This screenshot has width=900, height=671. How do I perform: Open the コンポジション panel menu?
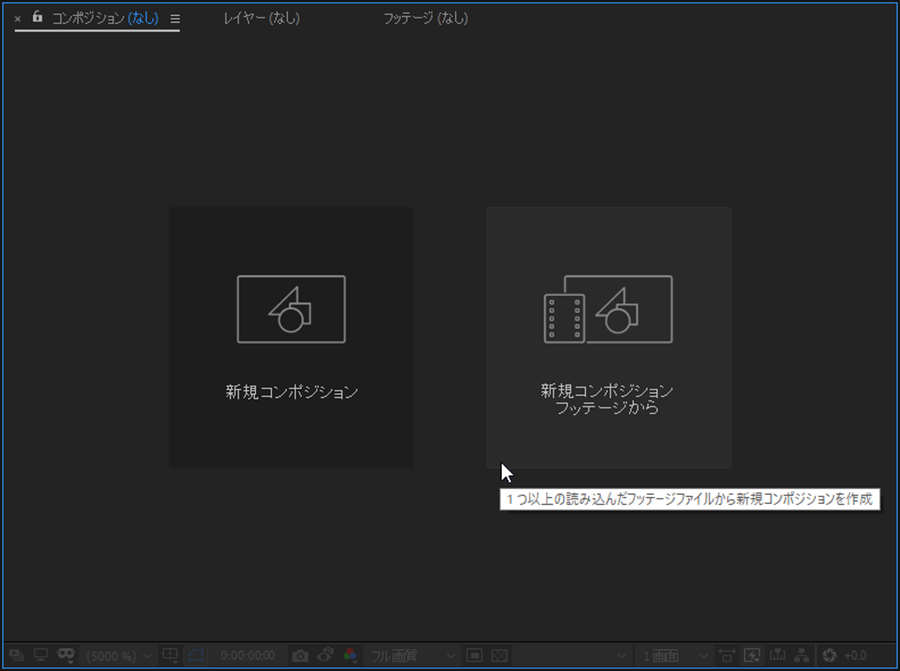pos(175,19)
